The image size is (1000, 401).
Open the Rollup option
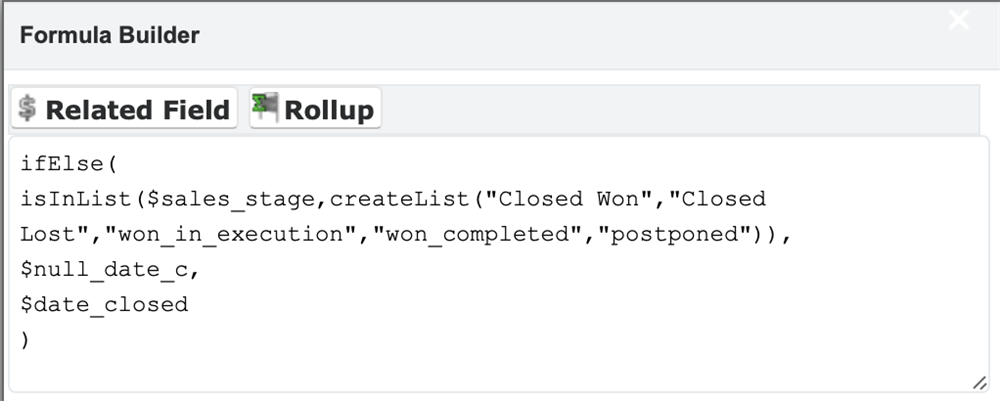315,109
